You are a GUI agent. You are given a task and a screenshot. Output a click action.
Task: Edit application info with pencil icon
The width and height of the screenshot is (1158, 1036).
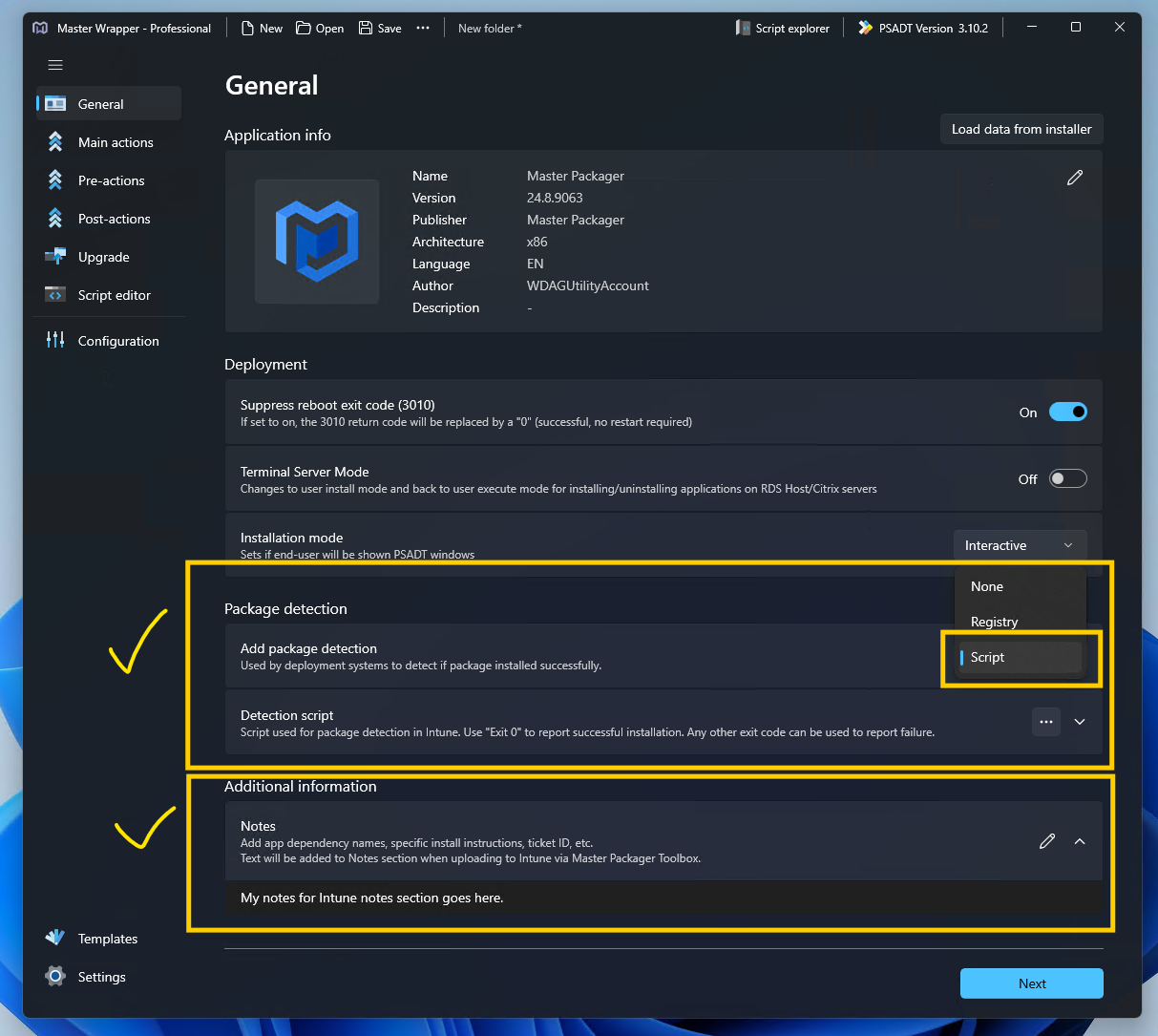click(1075, 178)
